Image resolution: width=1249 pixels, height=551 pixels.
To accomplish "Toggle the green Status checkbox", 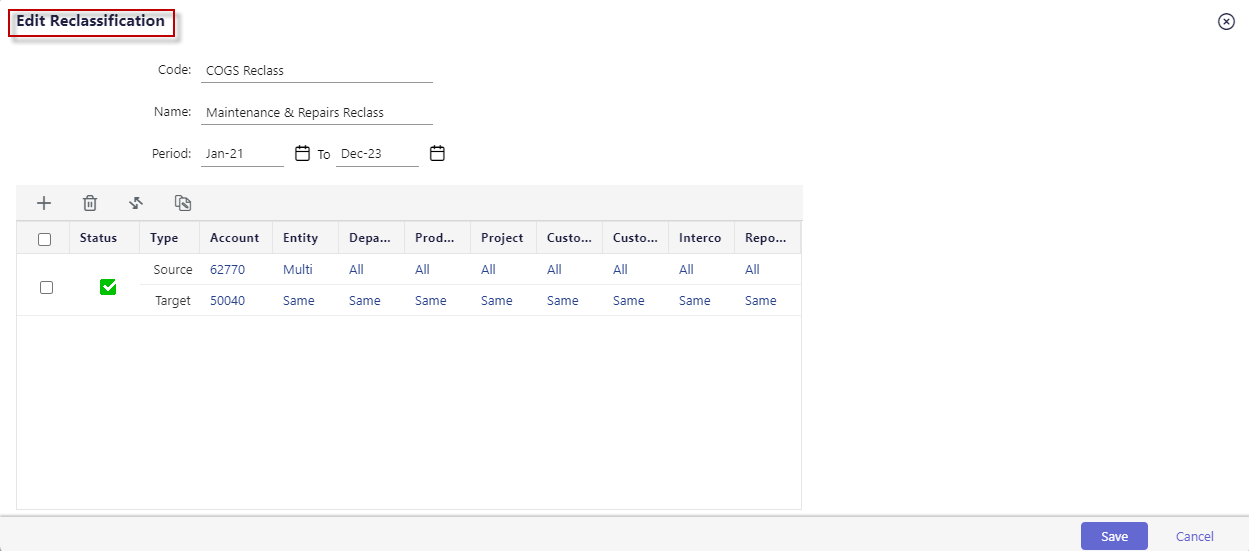I will point(108,287).
